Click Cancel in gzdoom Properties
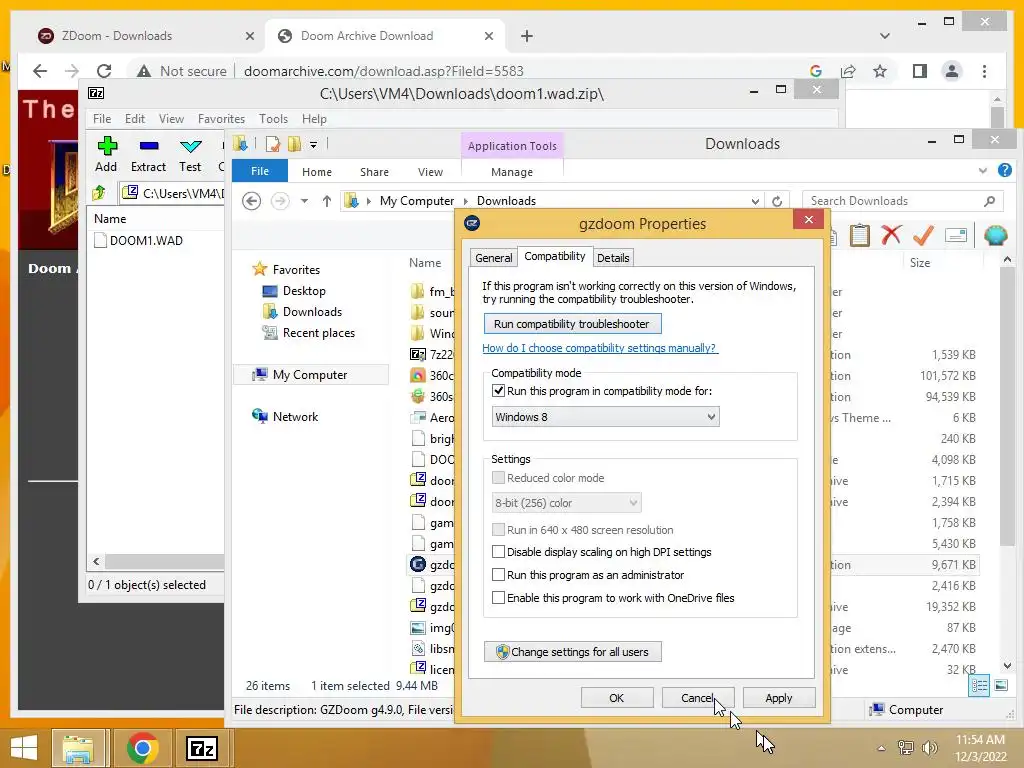Viewport: 1024px width, 768px height. 697,697
